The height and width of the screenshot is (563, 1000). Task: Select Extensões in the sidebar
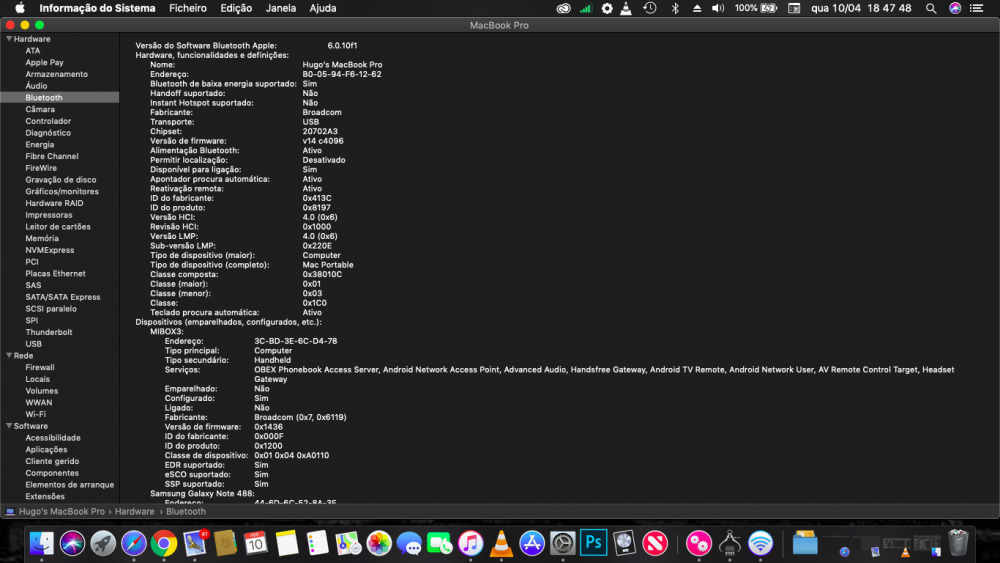click(45, 497)
